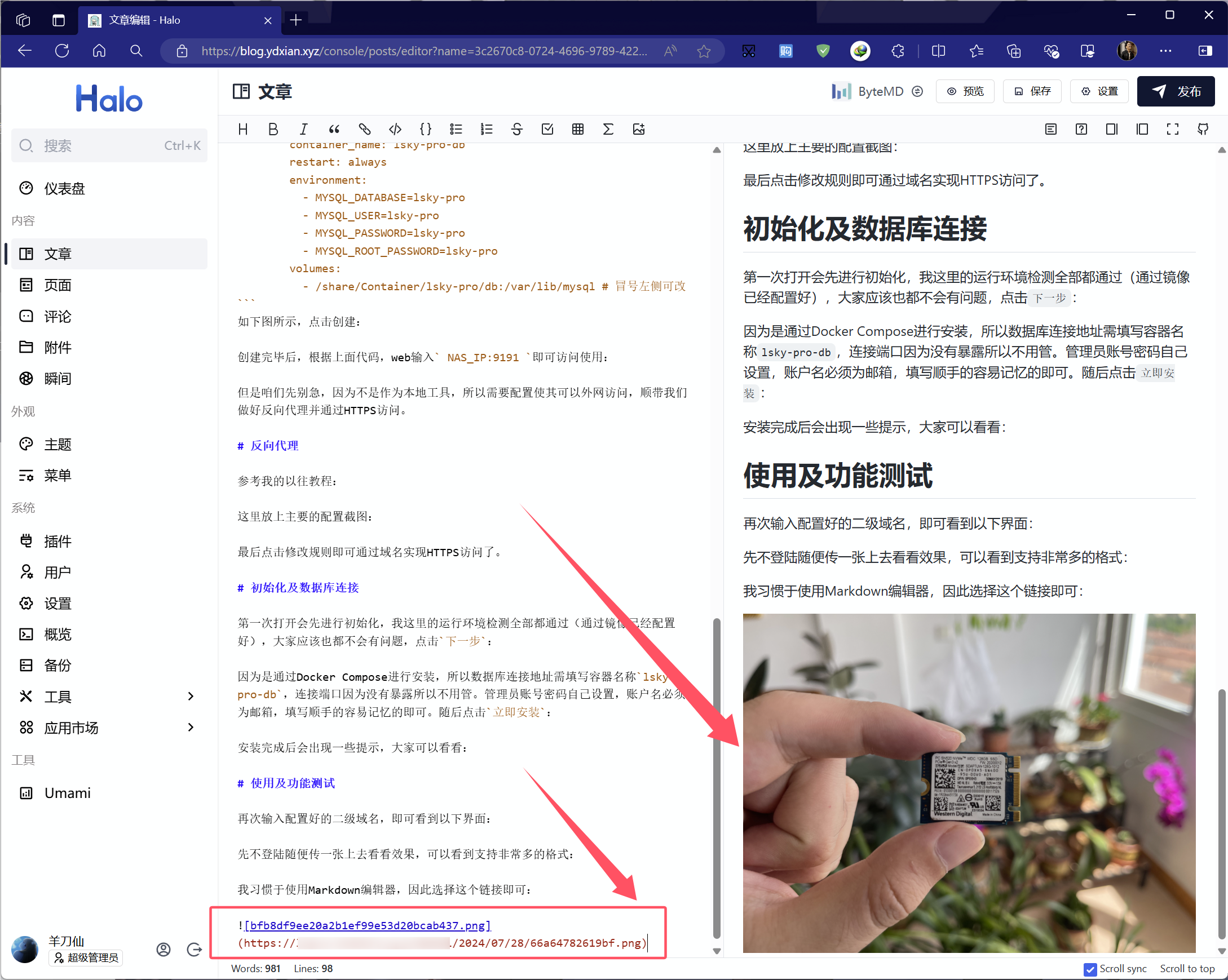Insert blockquote using quote icon
This screenshot has height=980, width=1228.
pyautogui.click(x=334, y=129)
